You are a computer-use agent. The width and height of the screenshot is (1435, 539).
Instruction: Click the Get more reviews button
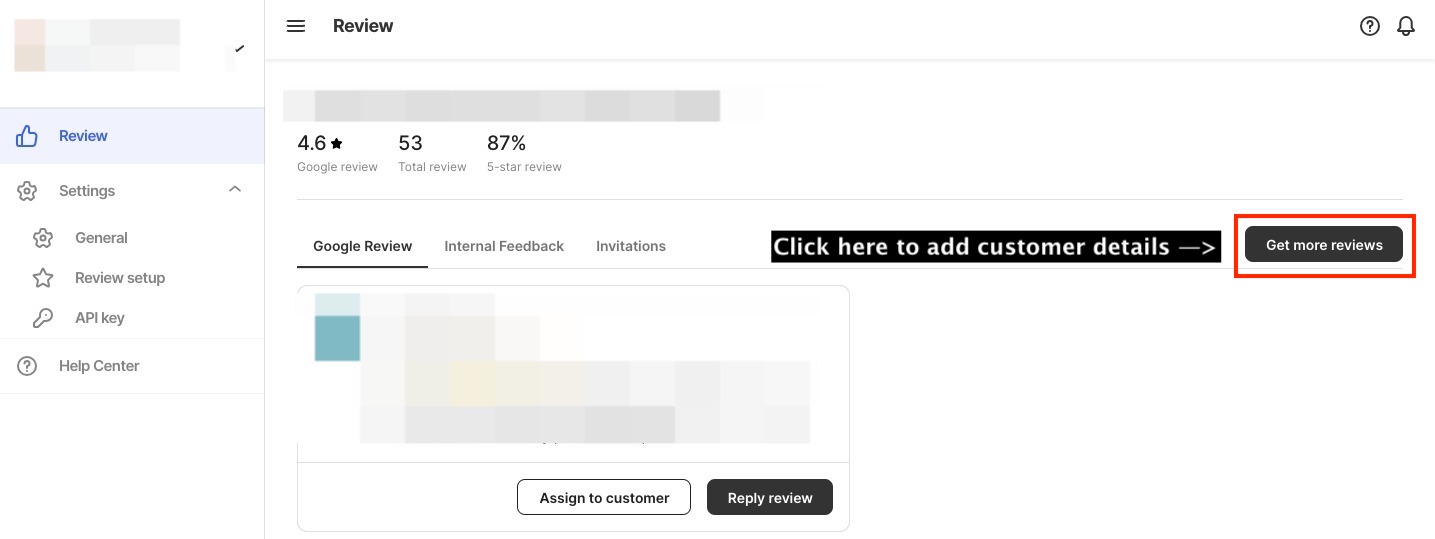1324,245
